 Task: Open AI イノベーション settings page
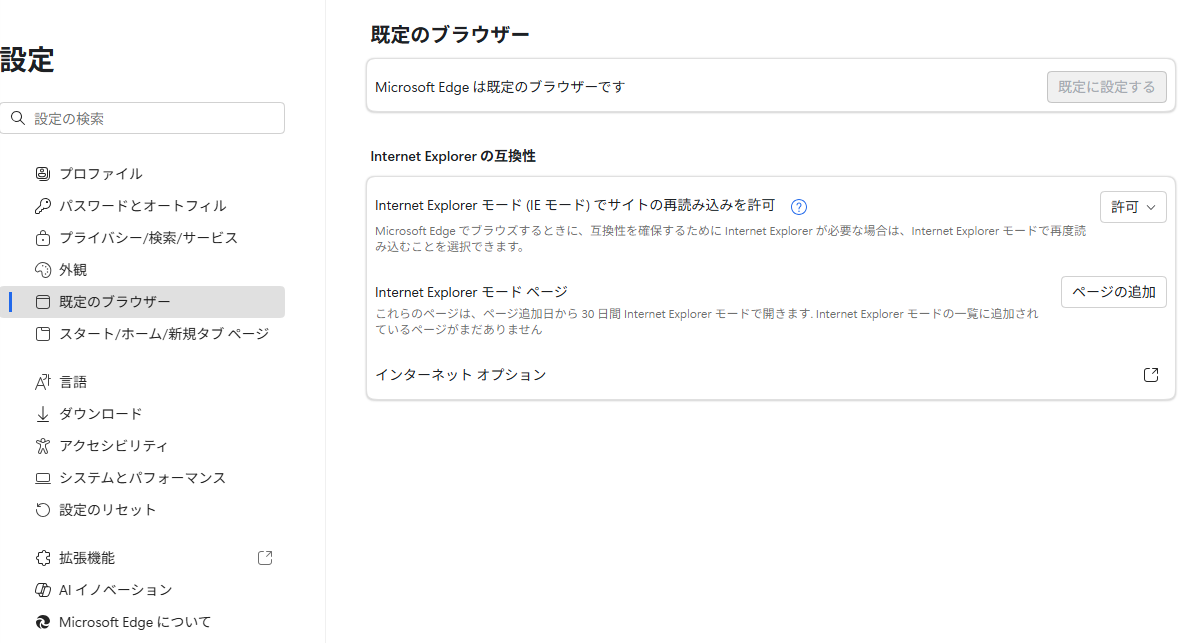click(115, 590)
